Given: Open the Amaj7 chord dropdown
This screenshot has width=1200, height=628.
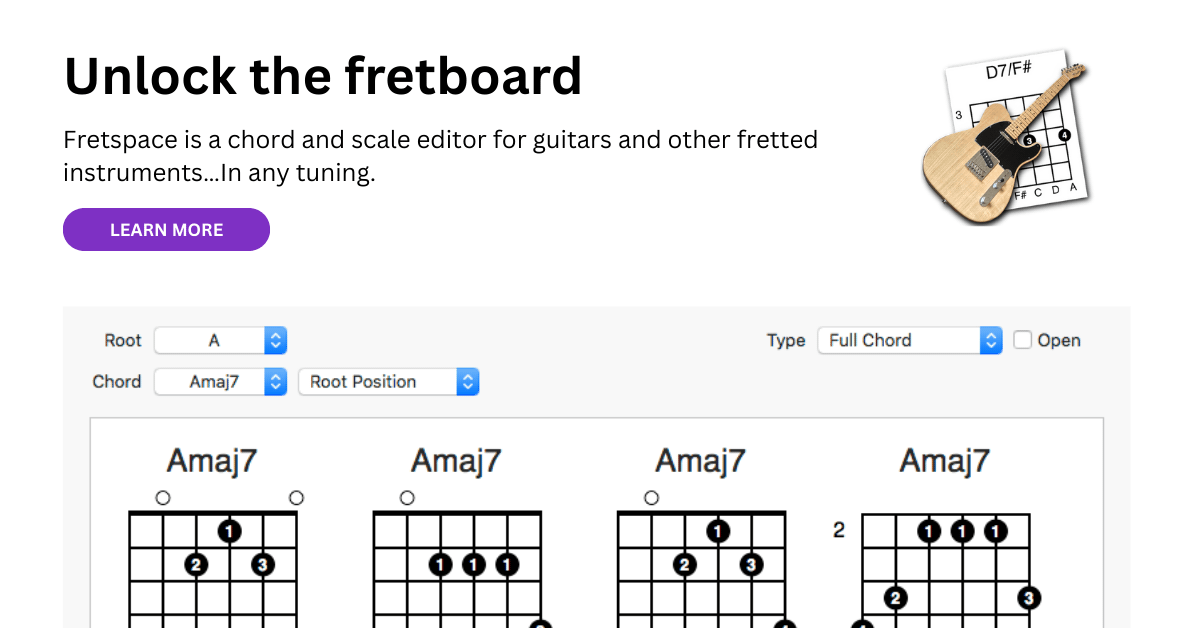Looking at the screenshot, I should pyautogui.click(x=220, y=381).
